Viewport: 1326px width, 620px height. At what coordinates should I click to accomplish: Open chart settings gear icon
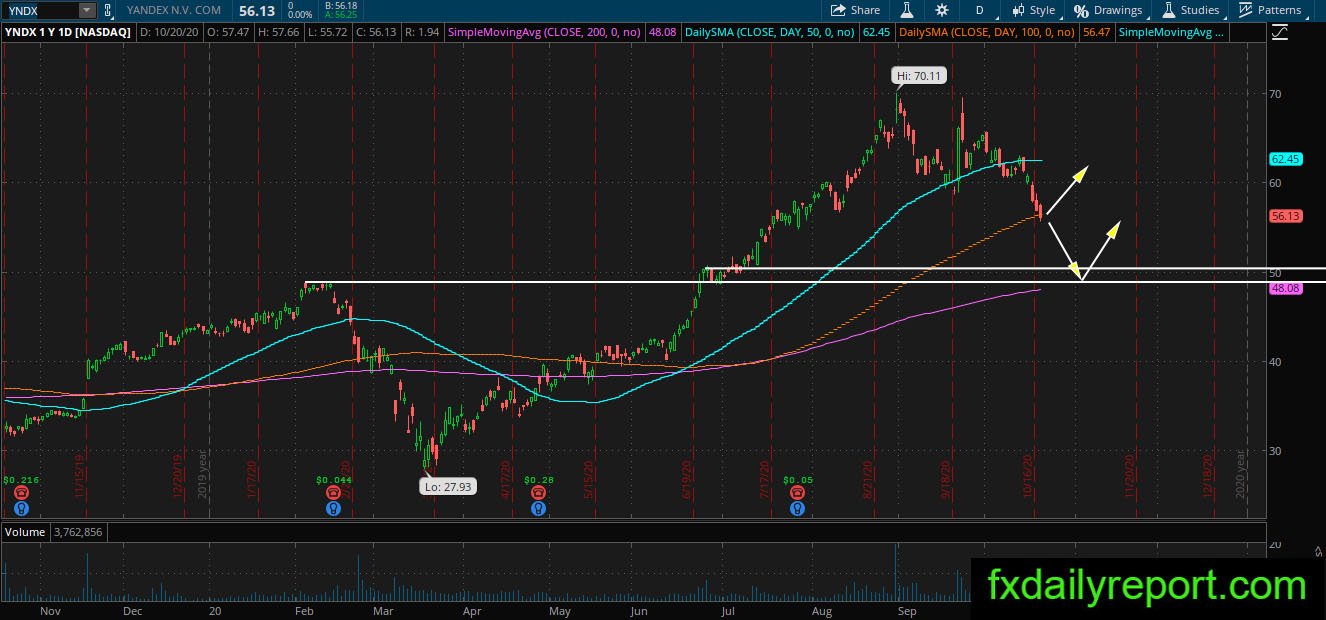tap(942, 10)
